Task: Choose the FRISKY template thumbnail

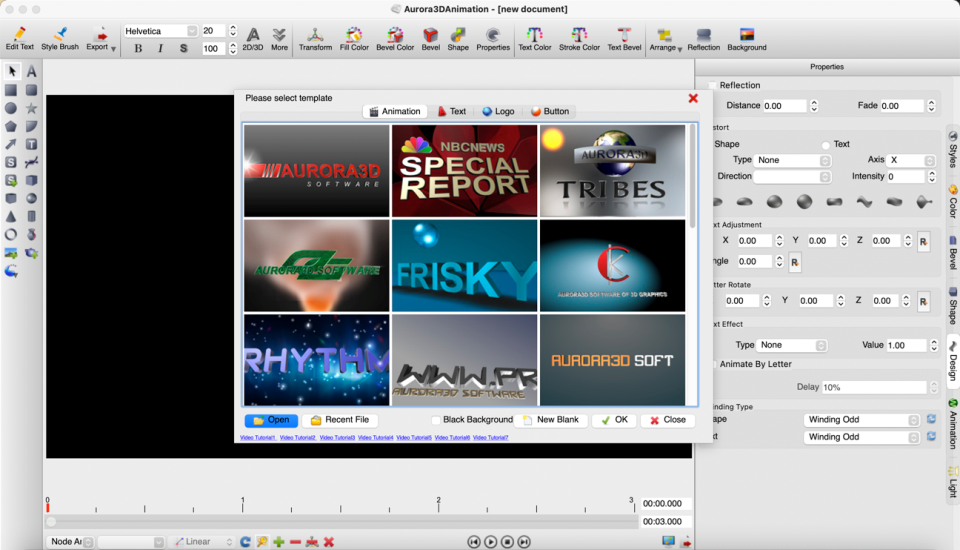Action: click(x=465, y=266)
